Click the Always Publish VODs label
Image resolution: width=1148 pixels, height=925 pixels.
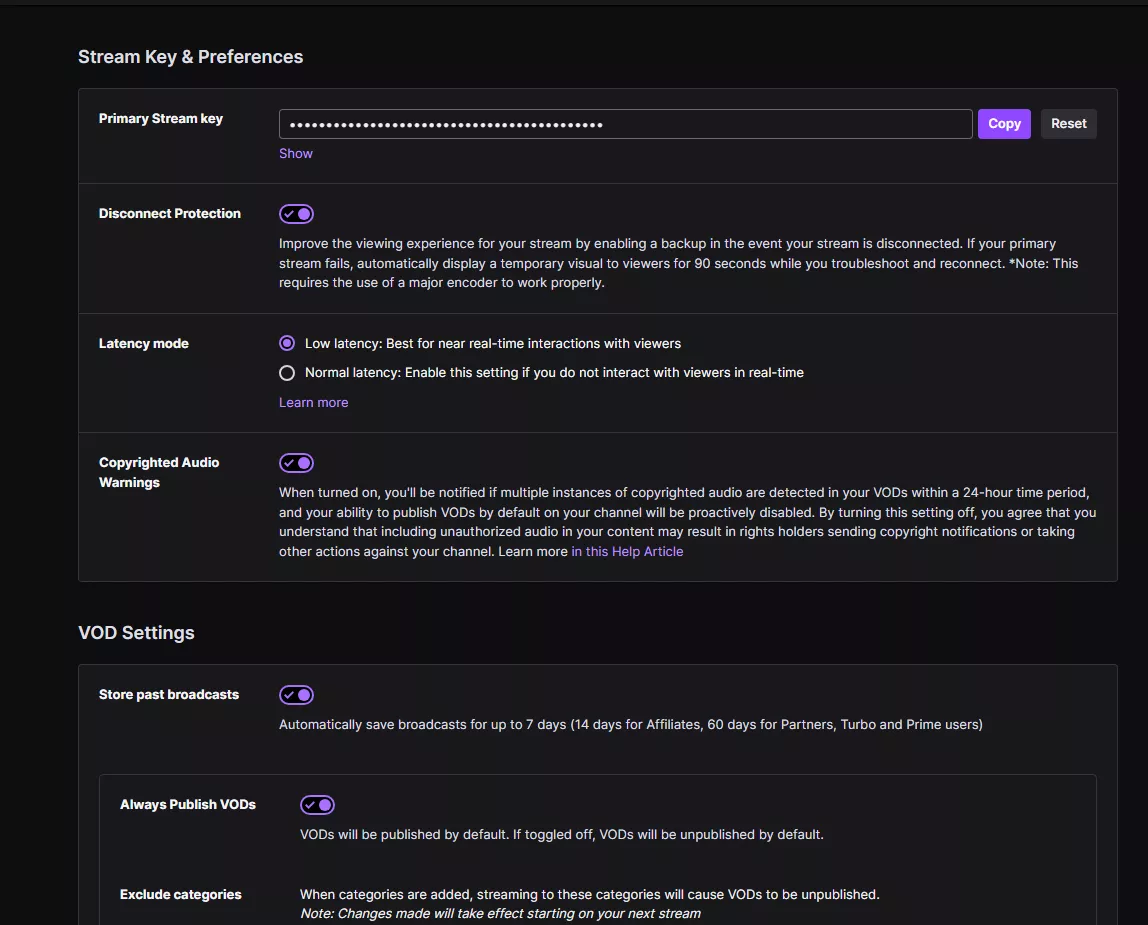click(187, 804)
